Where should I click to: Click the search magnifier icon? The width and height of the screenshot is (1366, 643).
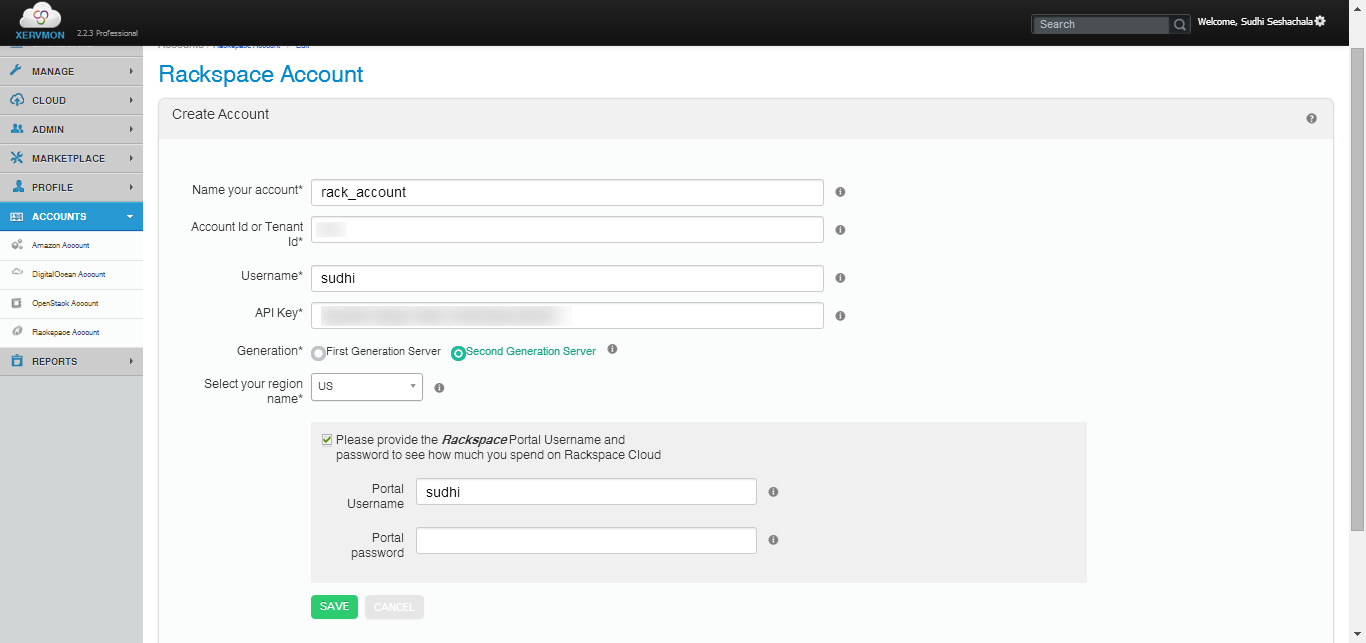pos(1180,24)
